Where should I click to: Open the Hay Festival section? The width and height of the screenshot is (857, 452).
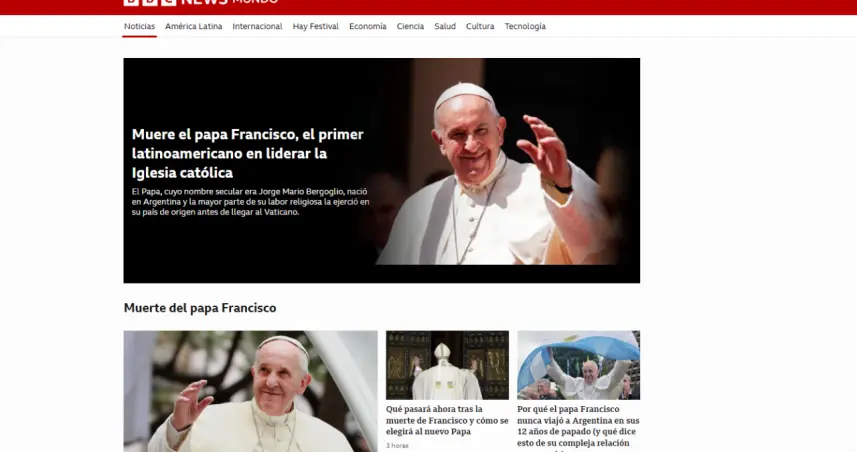[315, 27]
